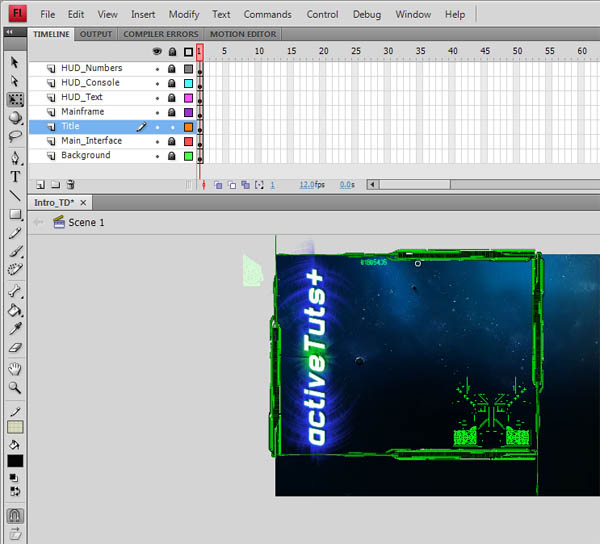The height and width of the screenshot is (544, 600).
Task: Hide the Title layer visibility dot
Action: click(x=157, y=127)
